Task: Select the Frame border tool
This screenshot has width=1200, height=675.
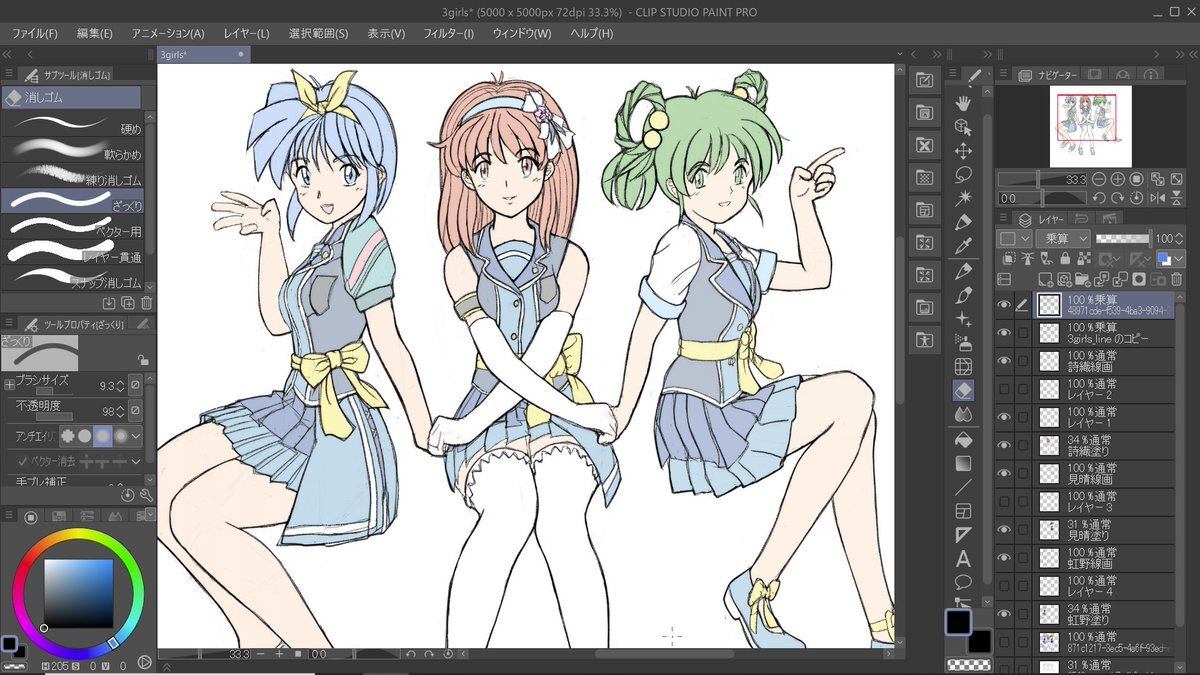Action: coord(963,511)
